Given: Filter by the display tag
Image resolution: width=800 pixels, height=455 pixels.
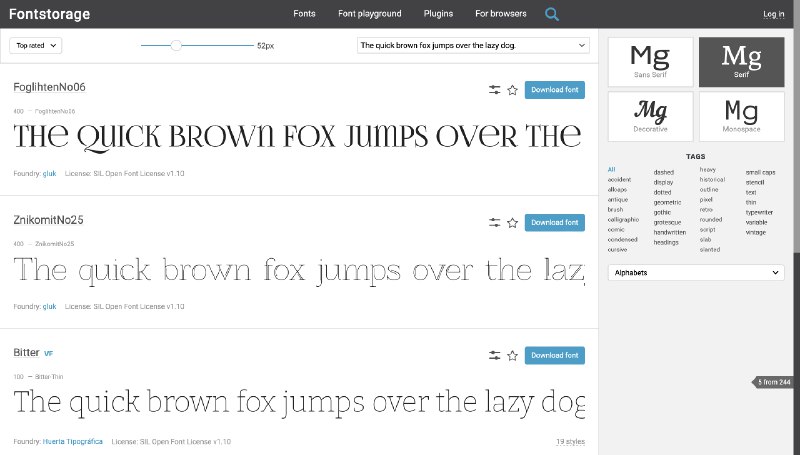Looking at the screenshot, I should coord(663,182).
